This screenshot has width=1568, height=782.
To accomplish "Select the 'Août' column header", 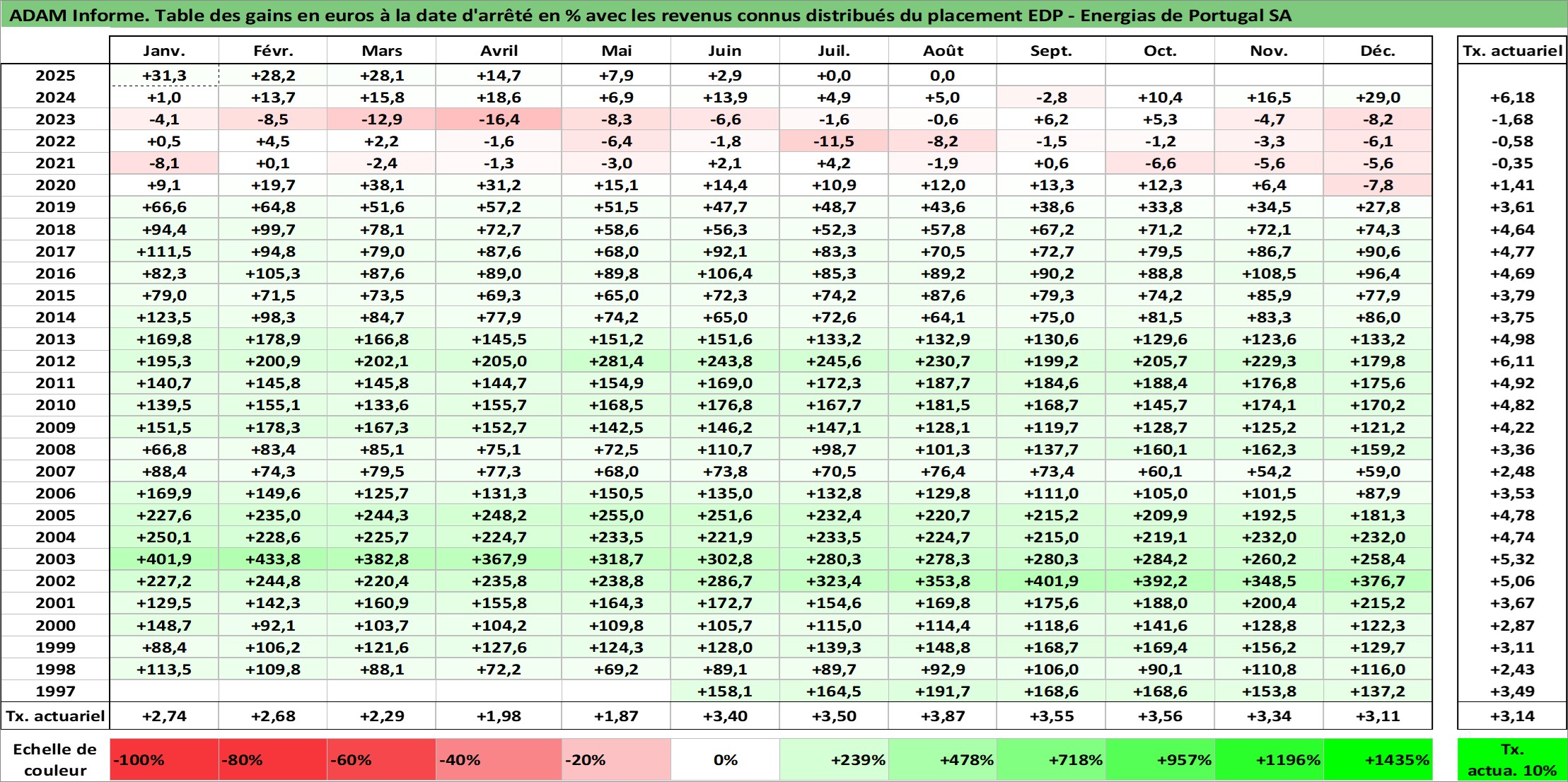I will pos(943,51).
